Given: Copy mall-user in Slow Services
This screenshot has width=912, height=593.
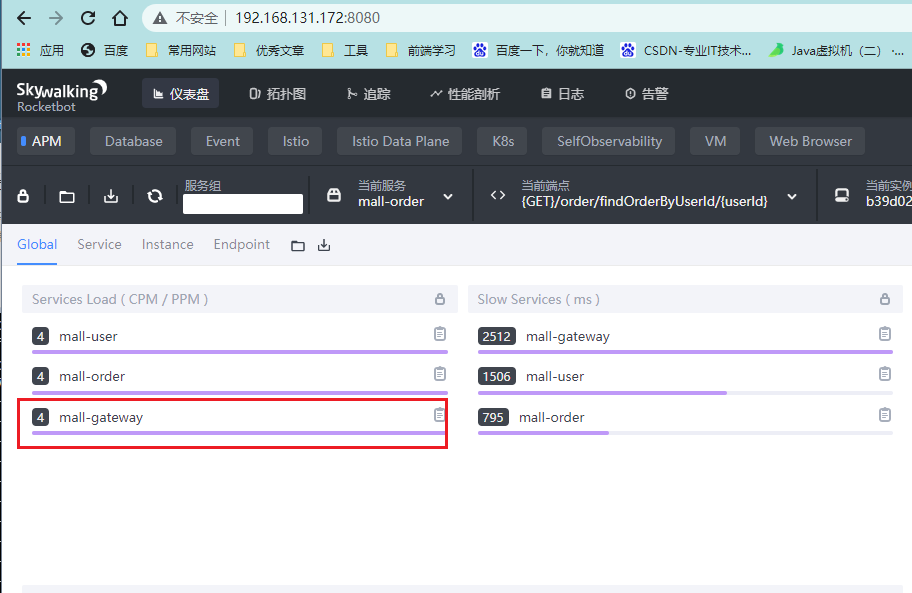Looking at the screenshot, I should tap(885, 374).
